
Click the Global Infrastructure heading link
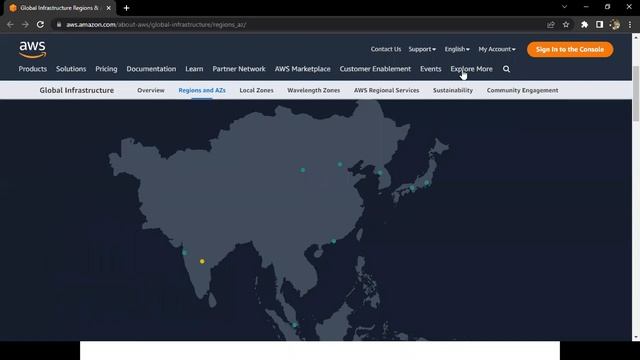click(77, 90)
